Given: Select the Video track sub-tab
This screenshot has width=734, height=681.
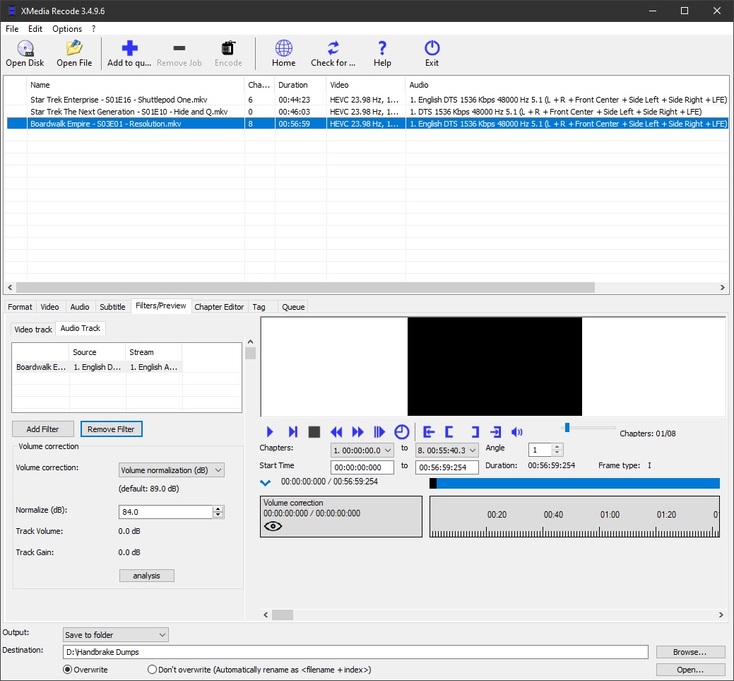Looking at the screenshot, I should click(x=33, y=330).
